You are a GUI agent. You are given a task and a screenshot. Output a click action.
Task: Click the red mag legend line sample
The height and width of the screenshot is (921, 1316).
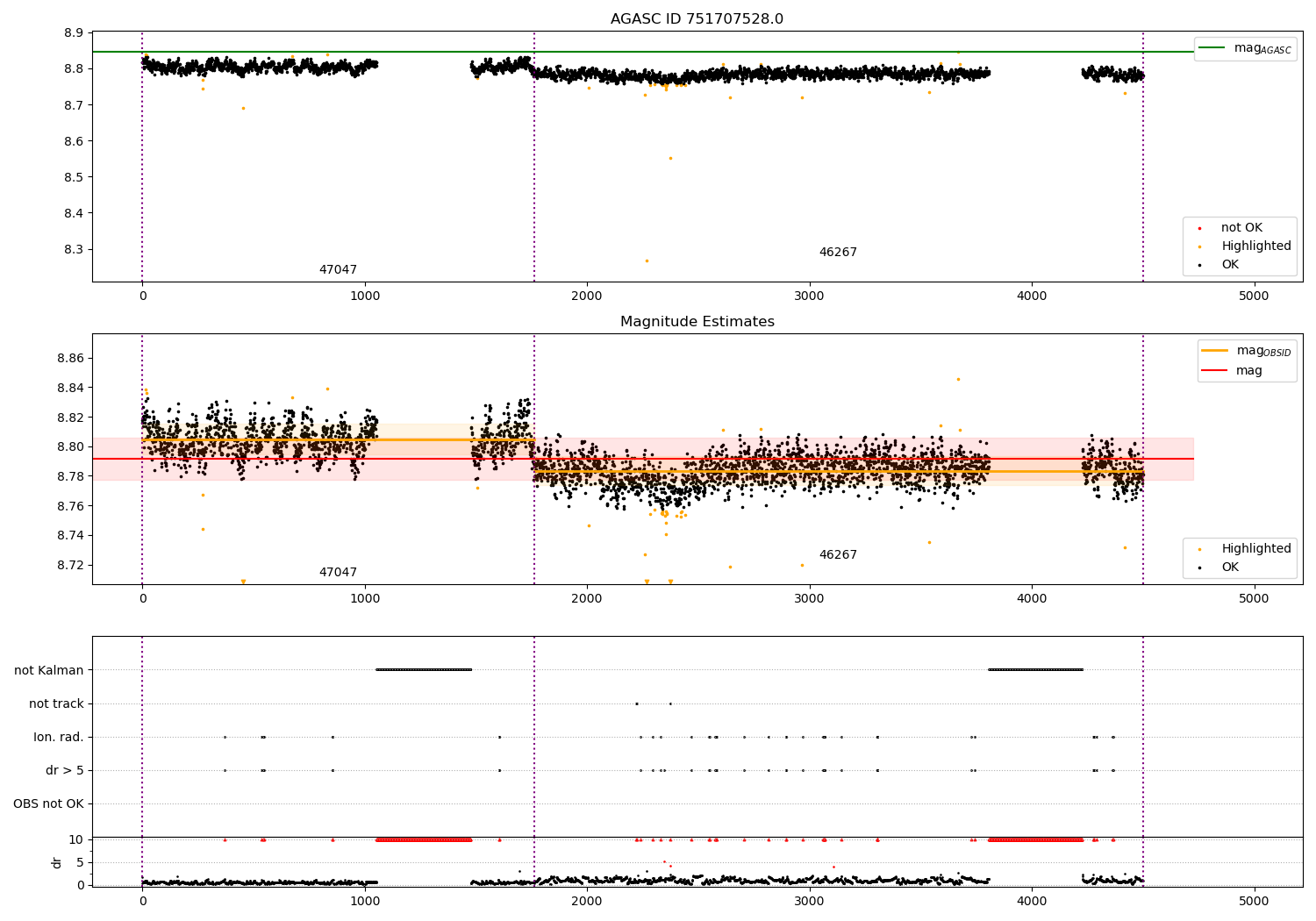(1215, 371)
